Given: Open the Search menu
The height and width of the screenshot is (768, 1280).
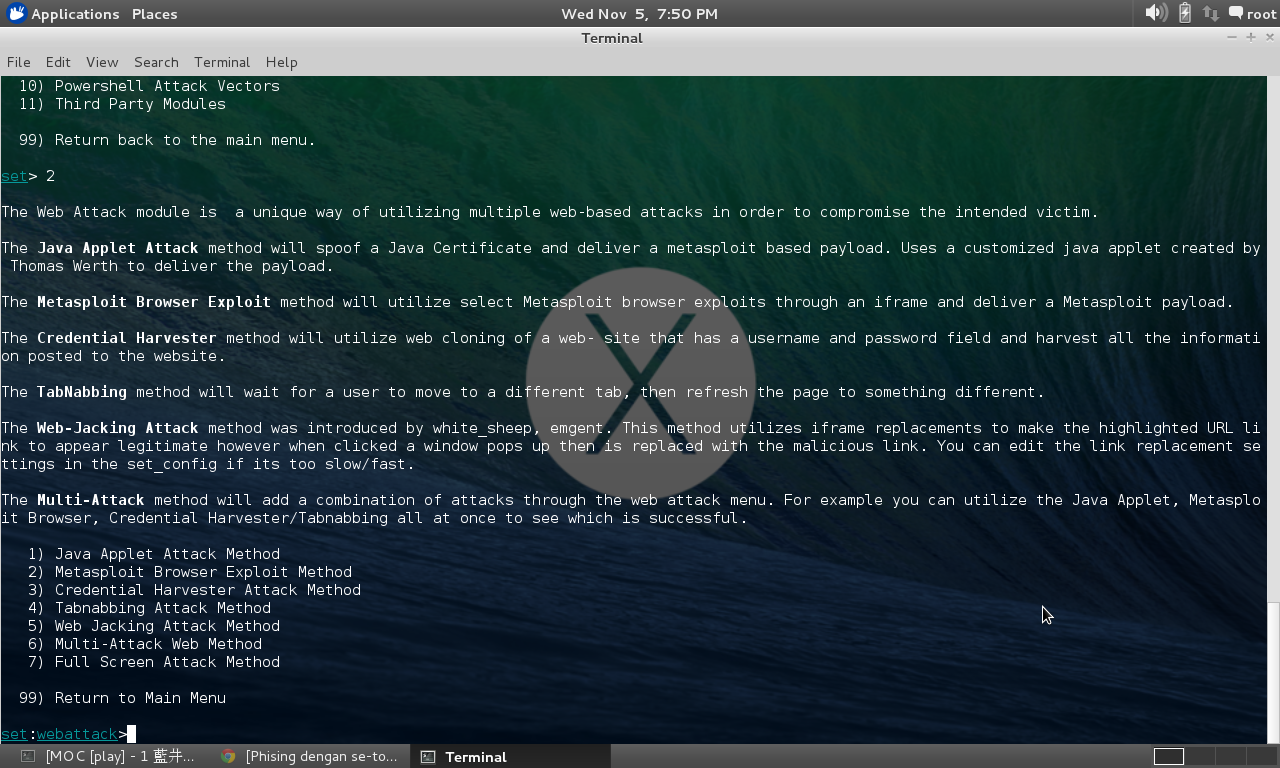Looking at the screenshot, I should pyautogui.click(x=156, y=62).
